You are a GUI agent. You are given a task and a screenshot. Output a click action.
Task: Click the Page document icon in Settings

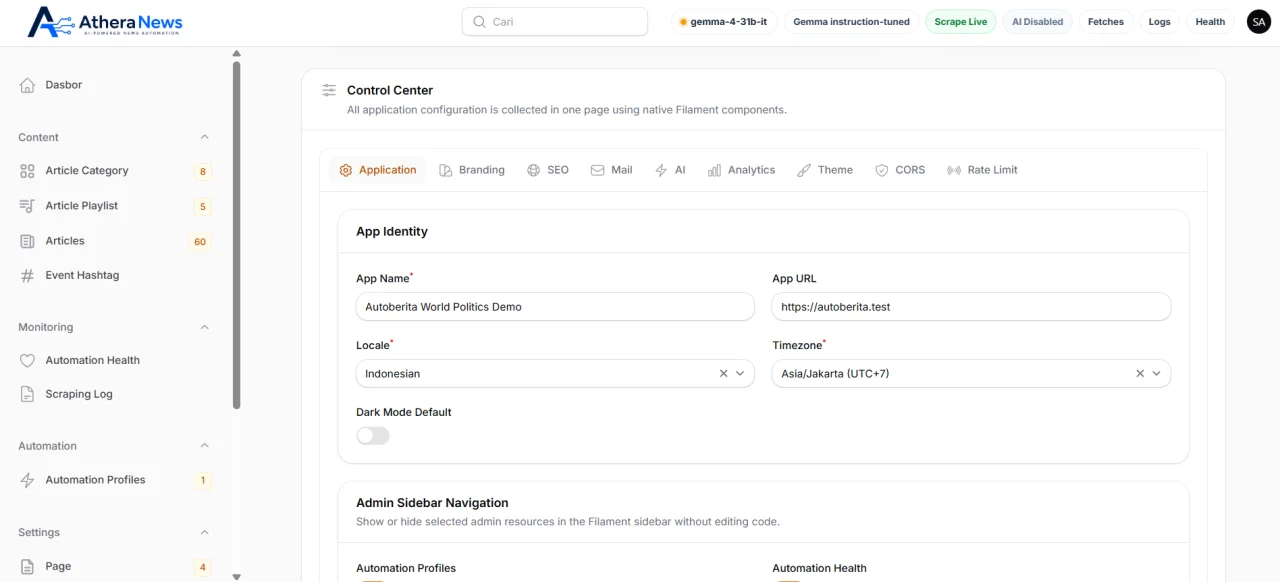pos(27,567)
